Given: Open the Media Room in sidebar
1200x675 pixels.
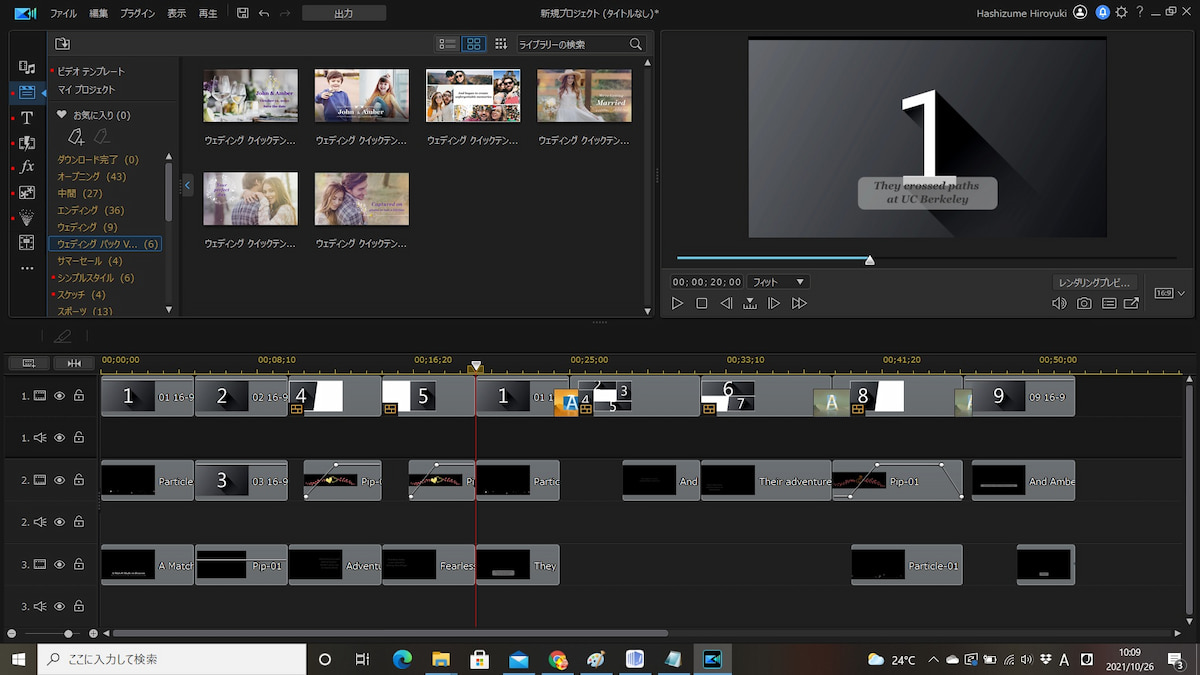Looking at the screenshot, I should click(x=27, y=67).
